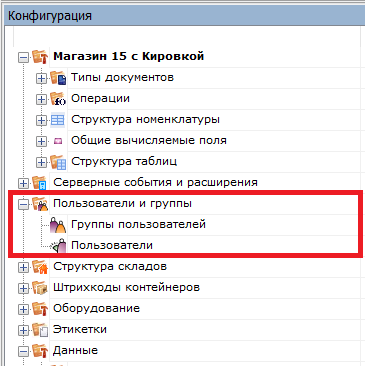The width and height of the screenshot is (365, 366).
Task: Click the Оборудование folder icon
Action: tap(40, 309)
